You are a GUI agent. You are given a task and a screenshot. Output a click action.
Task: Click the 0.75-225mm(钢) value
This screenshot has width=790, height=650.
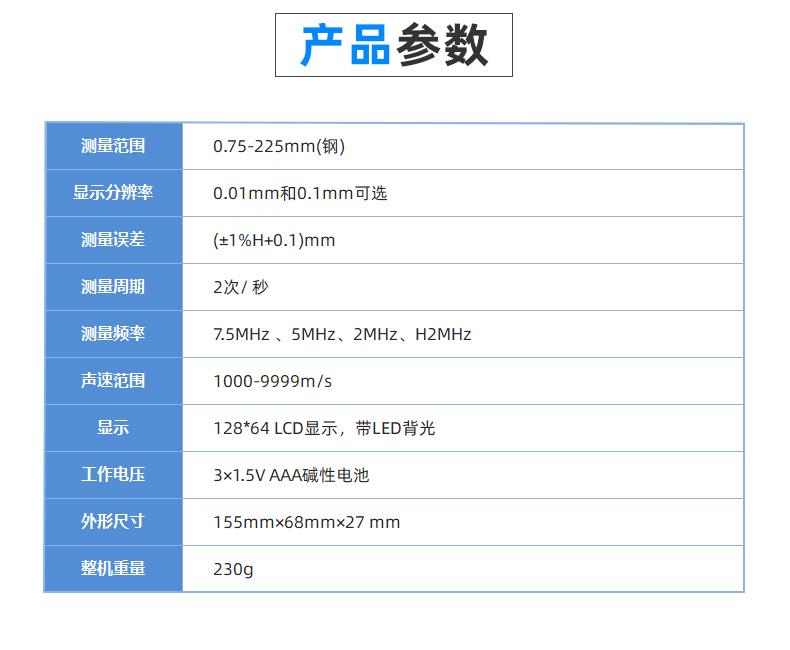click(279, 147)
